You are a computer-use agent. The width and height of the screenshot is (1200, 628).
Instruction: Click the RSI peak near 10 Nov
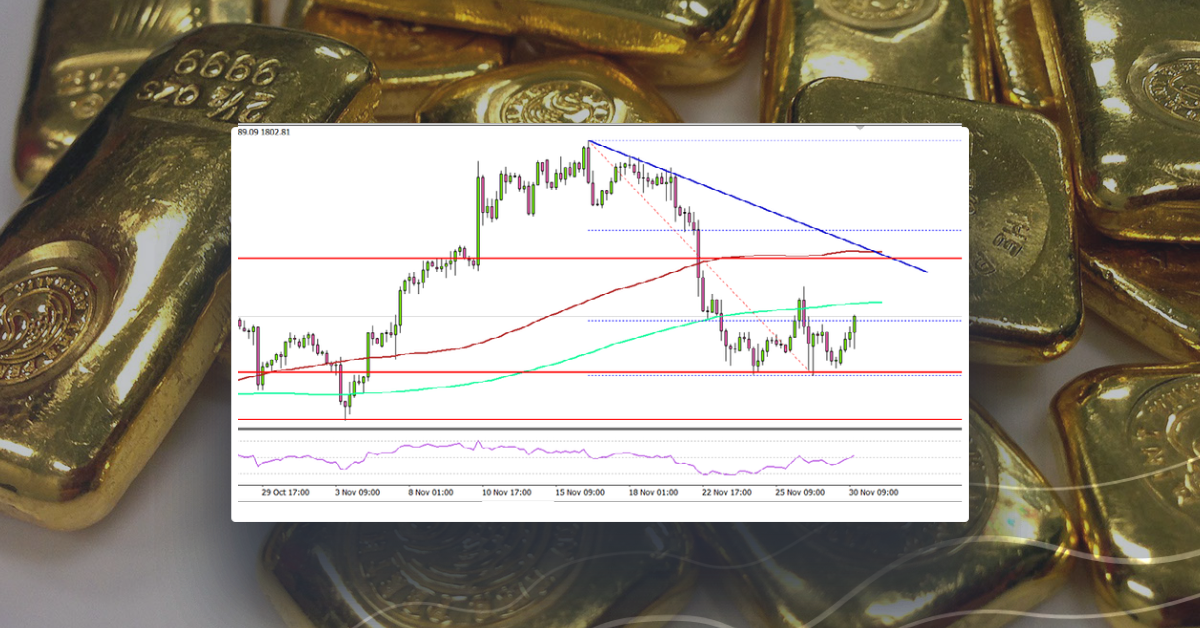477,441
